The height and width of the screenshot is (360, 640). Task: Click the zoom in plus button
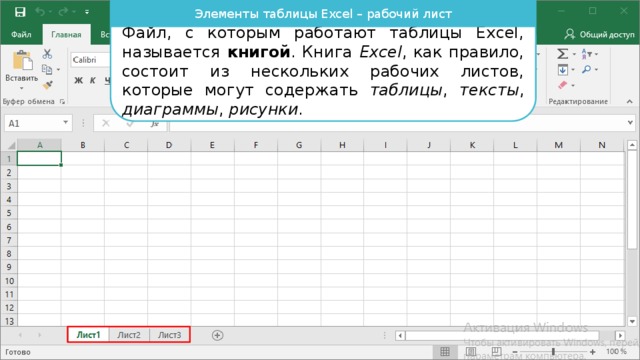click(592, 352)
